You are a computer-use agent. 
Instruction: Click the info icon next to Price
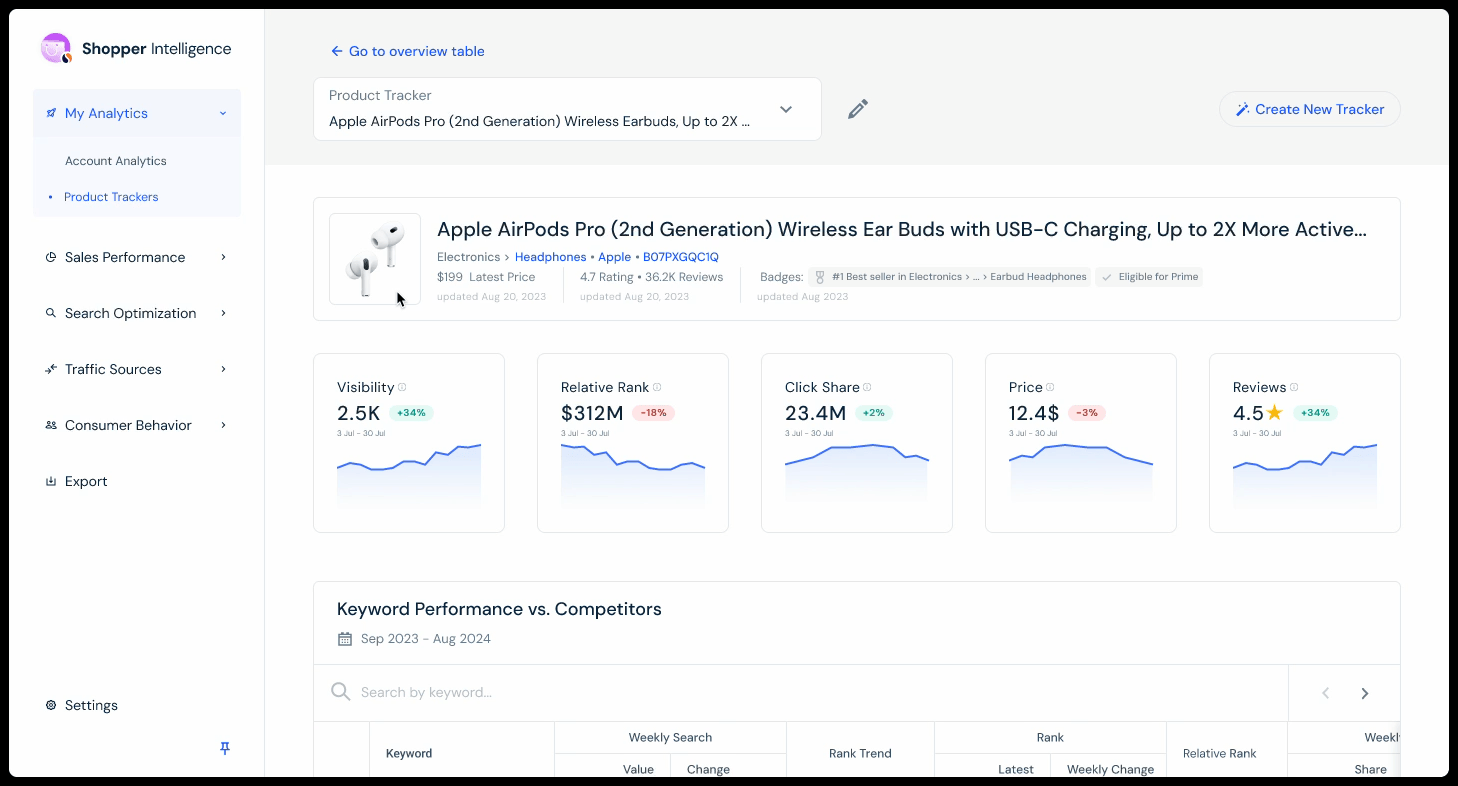tap(1050, 387)
